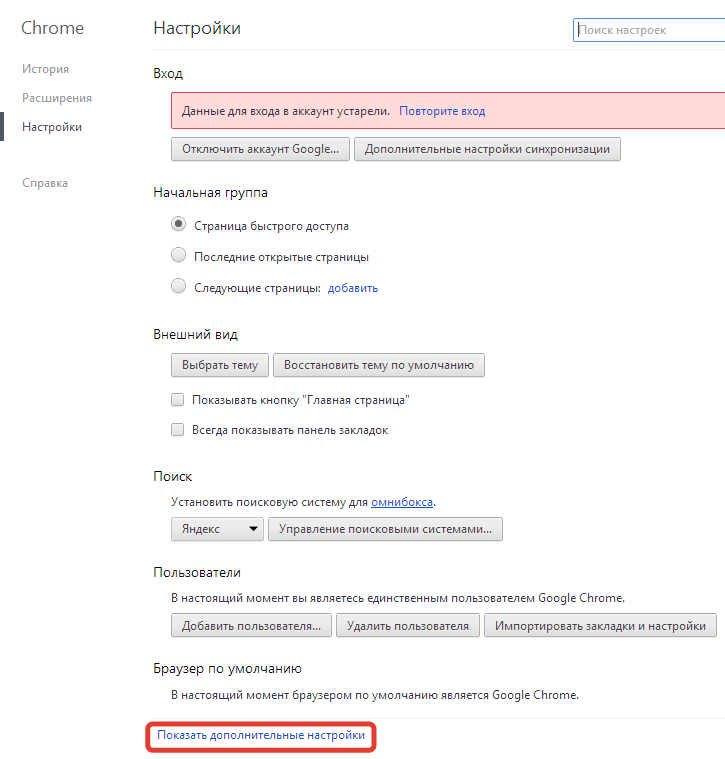This screenshot has height=759, width=725.
Task: Click Показать дополнительные настройки link
Action: pos(261,735)
